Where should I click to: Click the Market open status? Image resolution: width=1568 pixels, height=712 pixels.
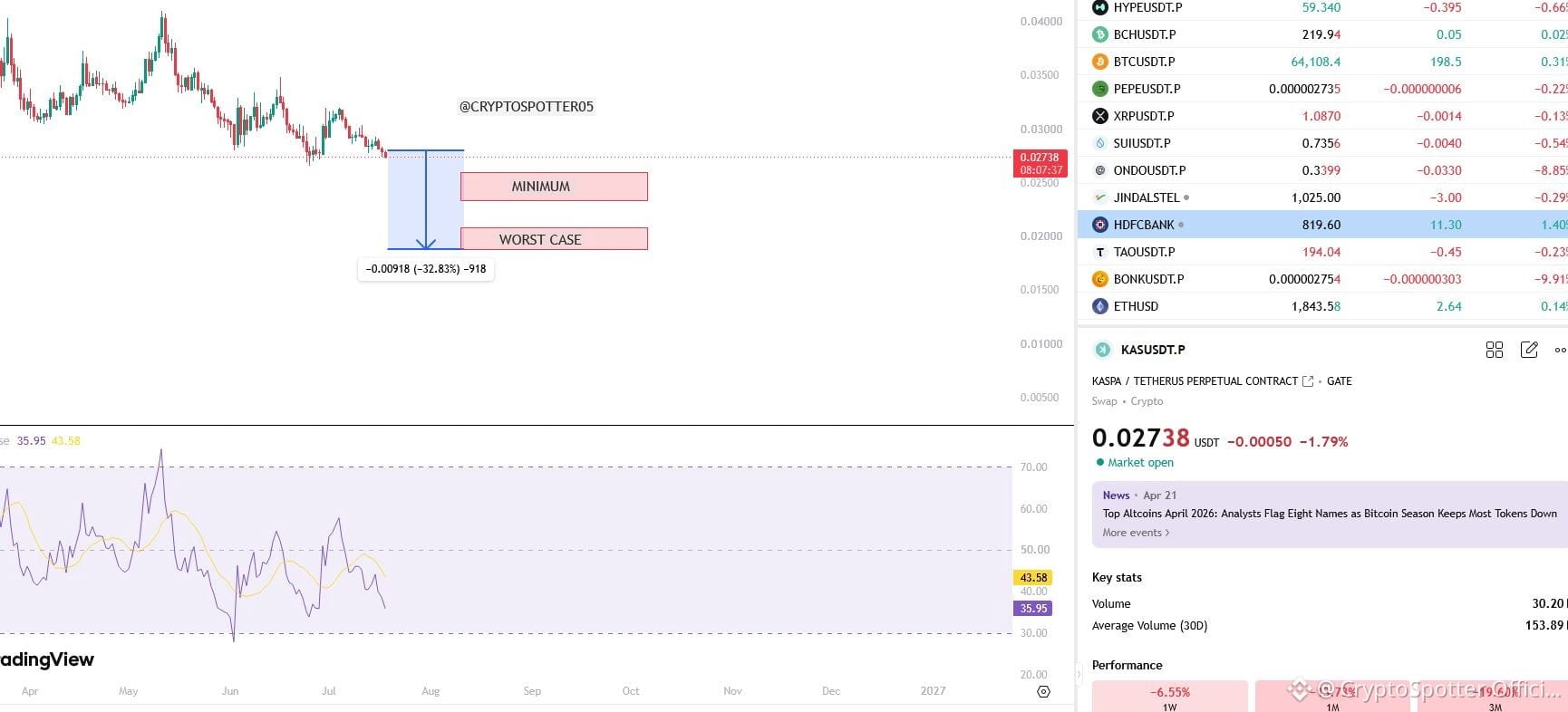pos(1135,463)
